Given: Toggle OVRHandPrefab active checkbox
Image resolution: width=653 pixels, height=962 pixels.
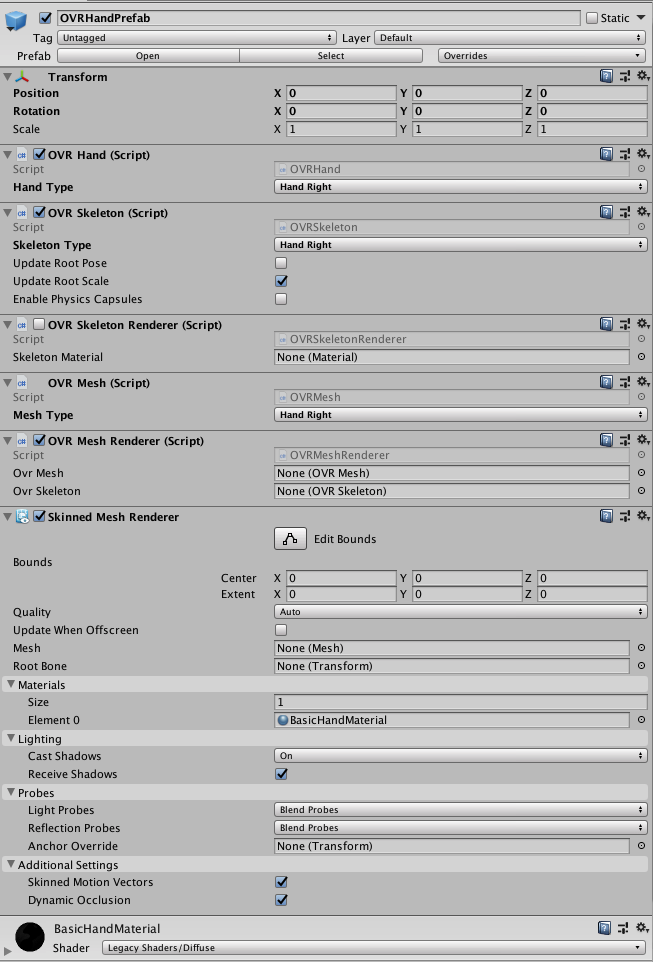Looking at the screenshot, I should pos(45,18).
